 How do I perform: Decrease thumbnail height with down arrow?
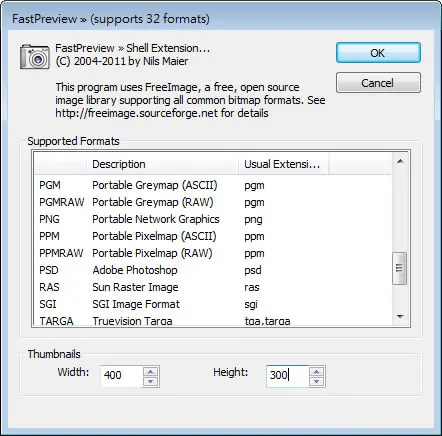coord(316,382)
